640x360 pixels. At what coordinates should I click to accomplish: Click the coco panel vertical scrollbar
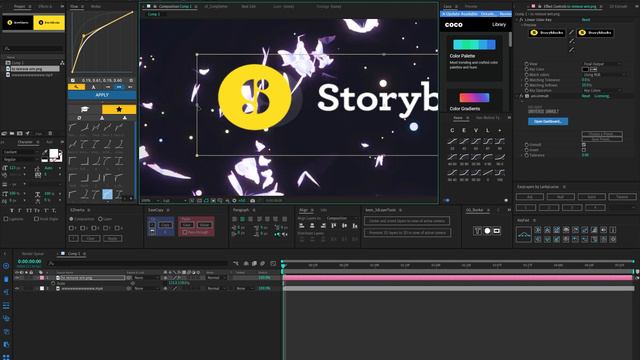point(510,40)
